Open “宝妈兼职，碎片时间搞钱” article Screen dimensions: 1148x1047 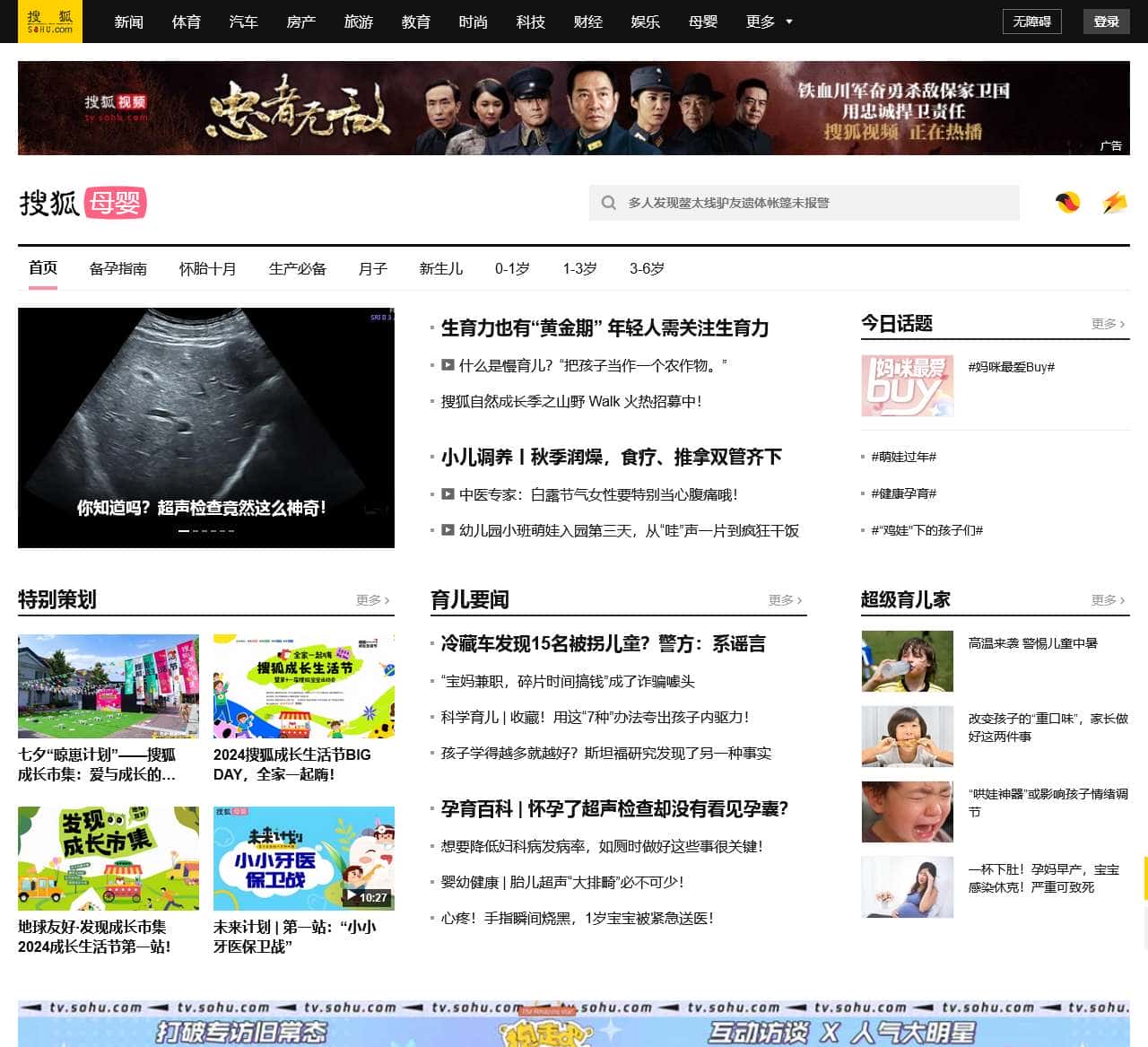tap(568, 681)
